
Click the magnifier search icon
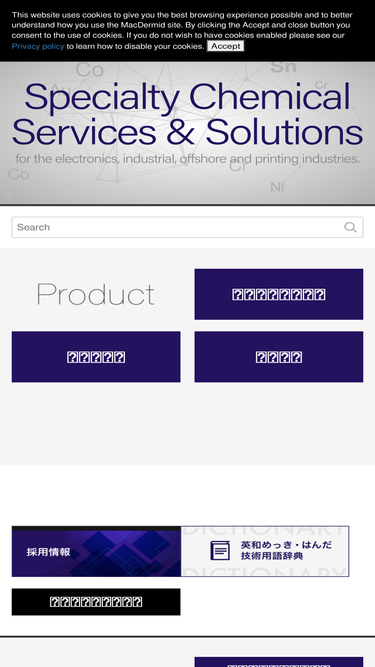pyautogui.click(x=350, y=227)
